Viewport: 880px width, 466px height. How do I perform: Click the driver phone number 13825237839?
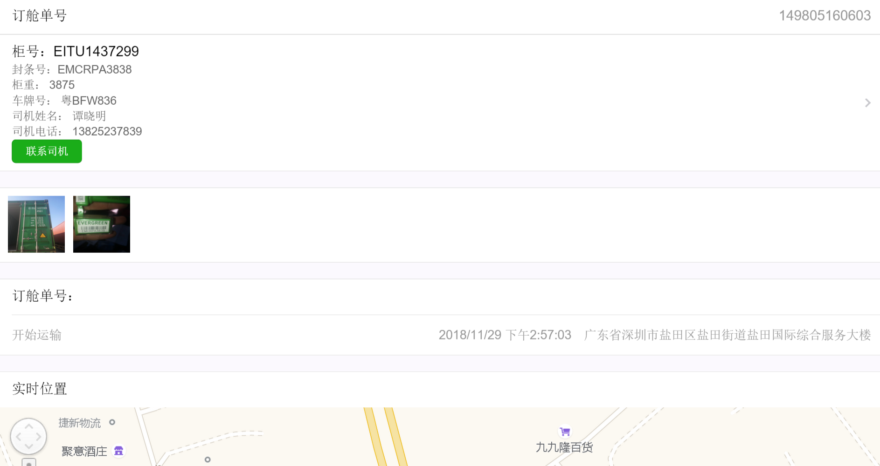tap(107, 131)
